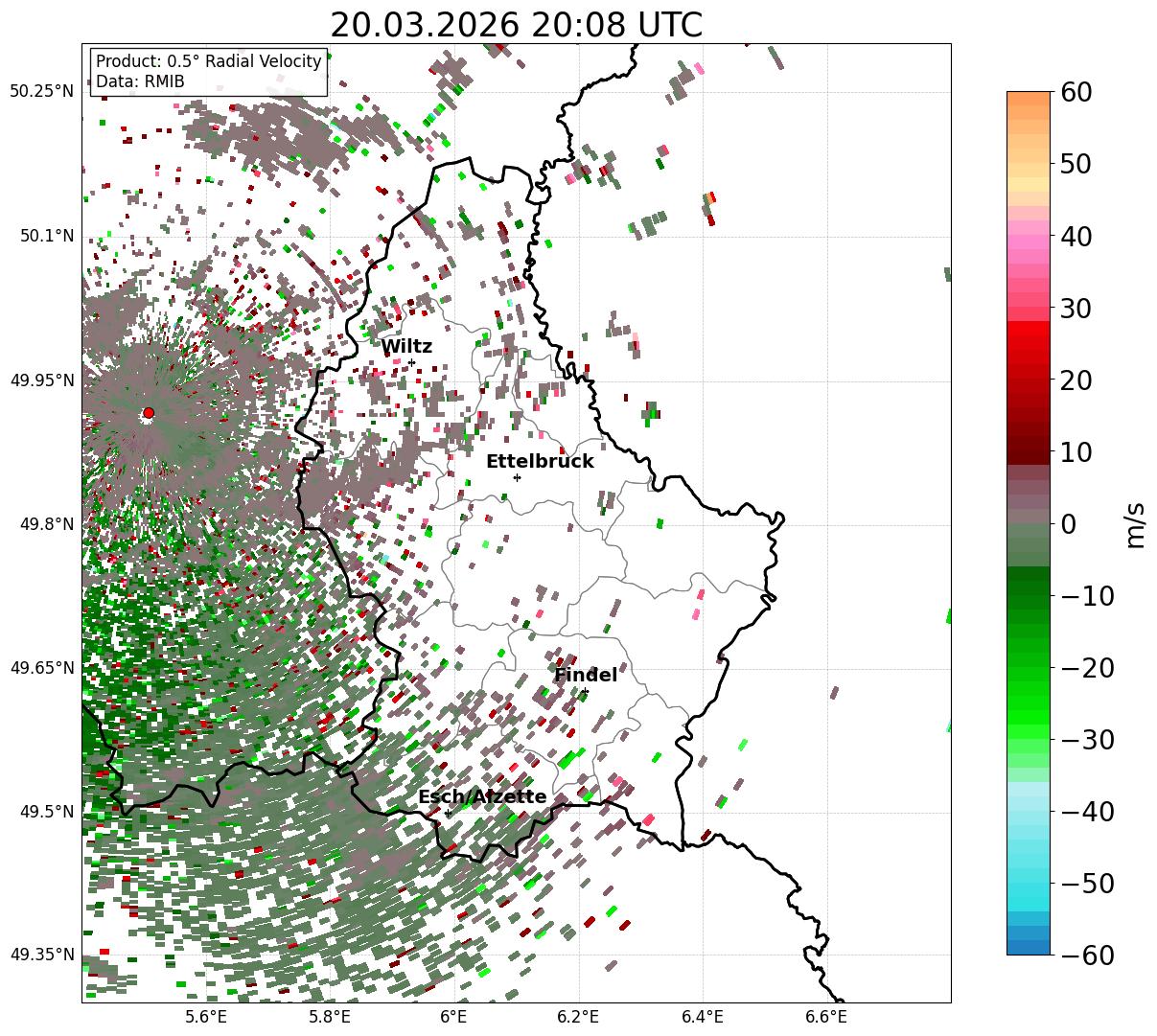The image size is (1157, 1036).
Task: Click the 49.5°N latitude label
Action: coord(46,812)
